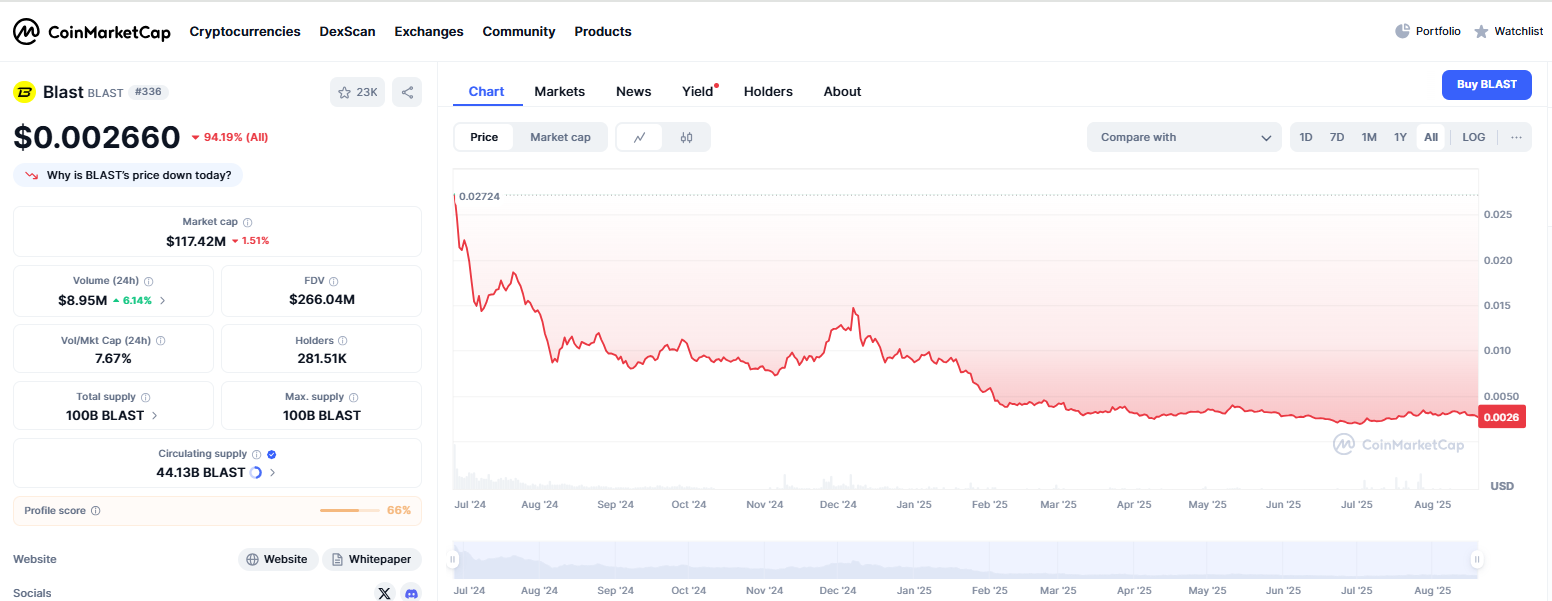Viewport: 1552px width, 601px height.
Task: Expand Circulating supply 44.13B BLAST chevron
Action: (272, 472)
